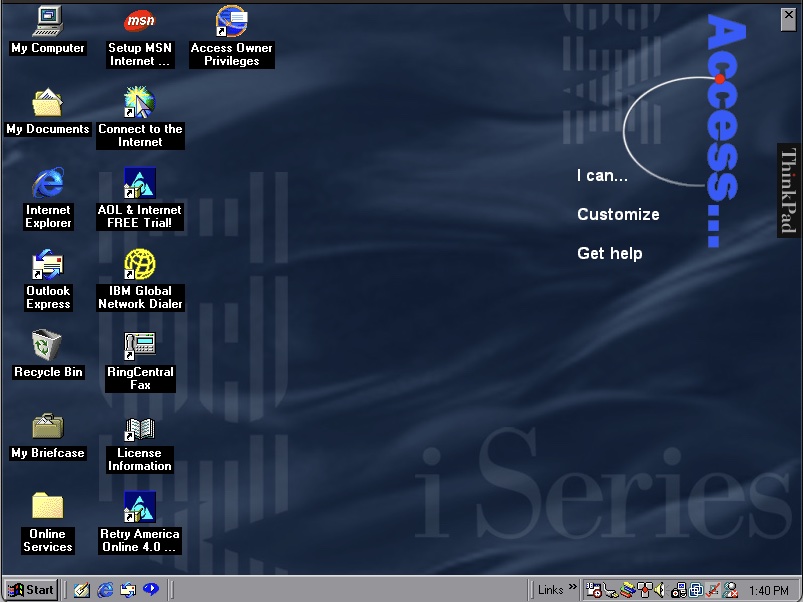The width and height of the screenshot is (803, 602).
Task: Expand the Links toolbar chevron
Action: click(x=573, y=588)
